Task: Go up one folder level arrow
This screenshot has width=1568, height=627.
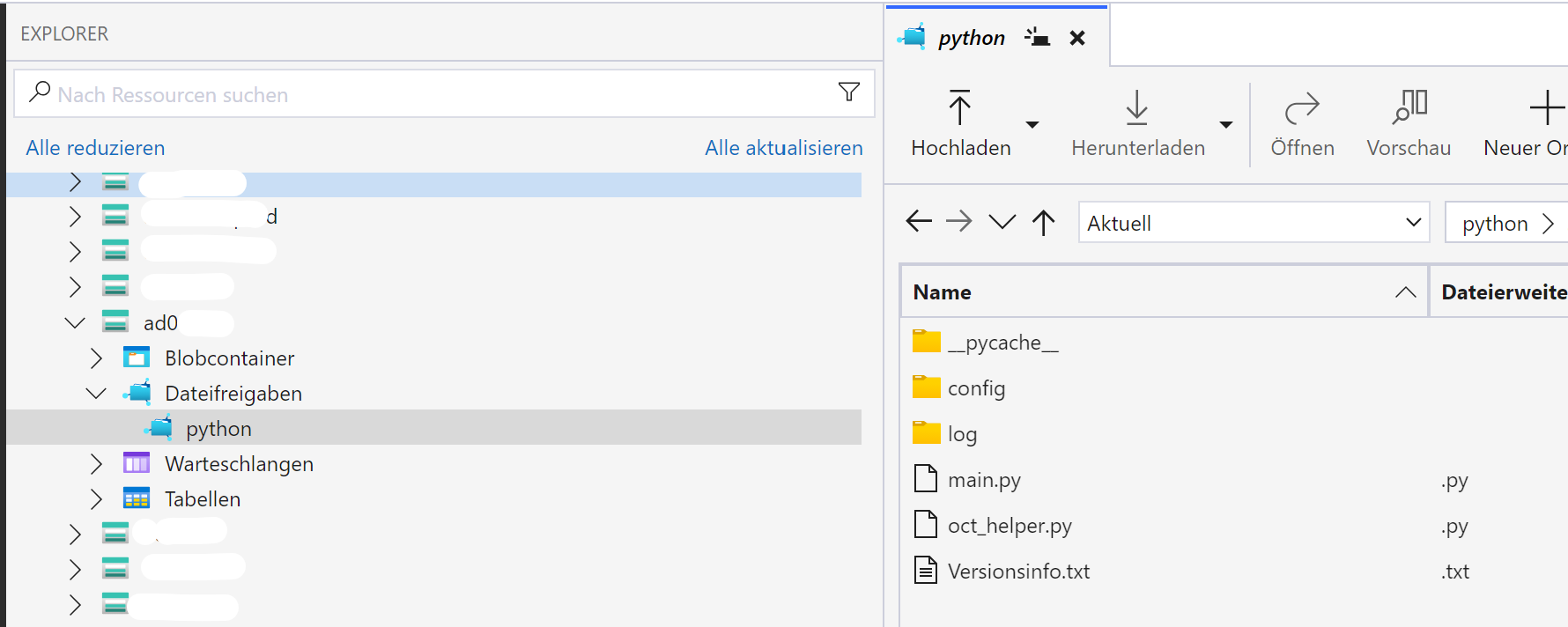Action: 1043,222
